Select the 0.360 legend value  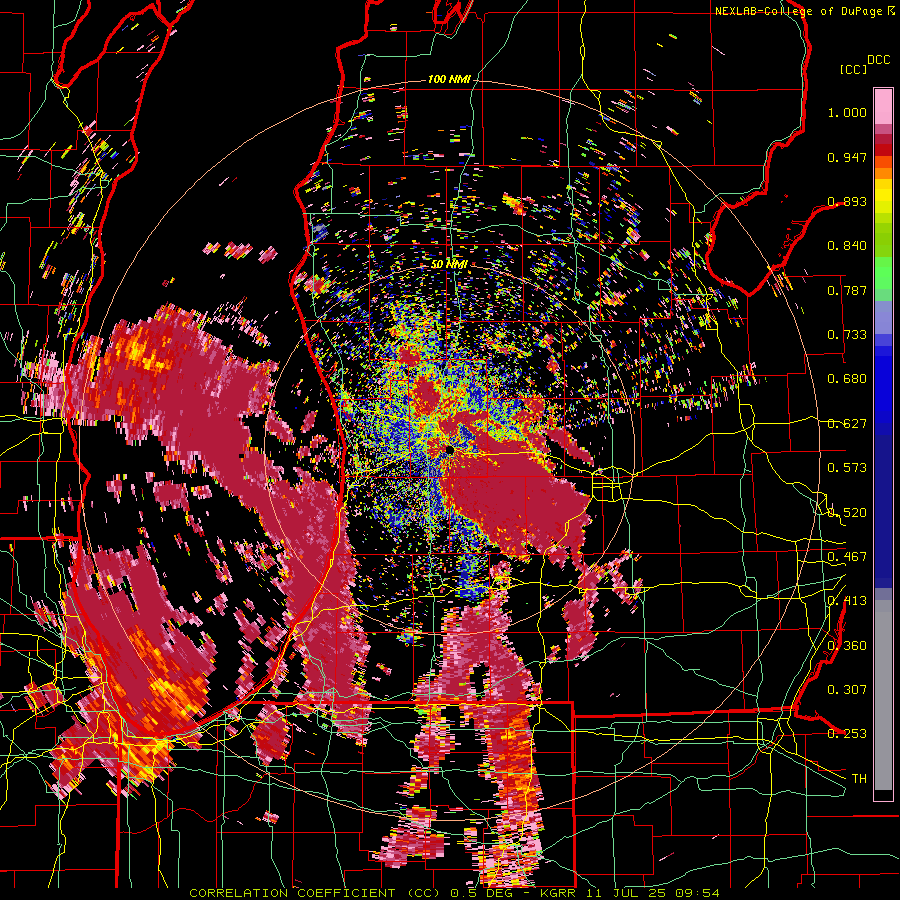847,646
